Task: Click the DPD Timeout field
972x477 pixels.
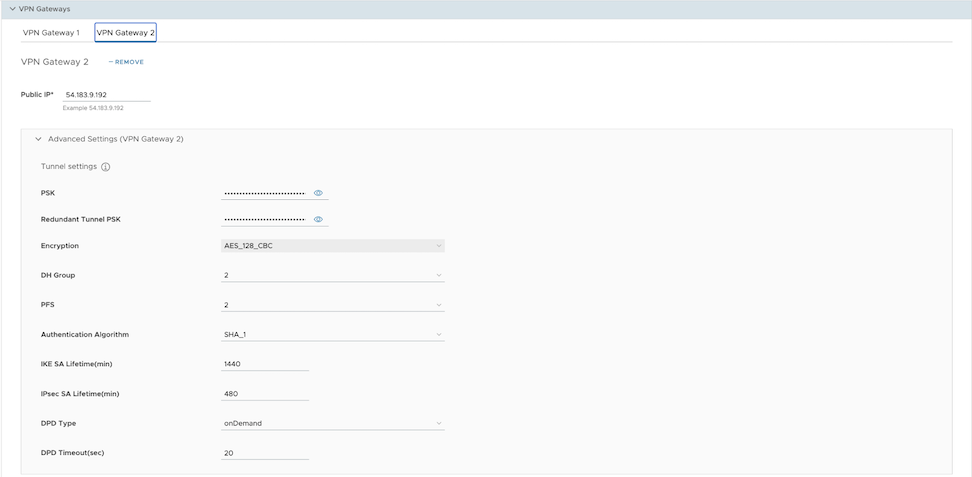Action: (264, 453)
